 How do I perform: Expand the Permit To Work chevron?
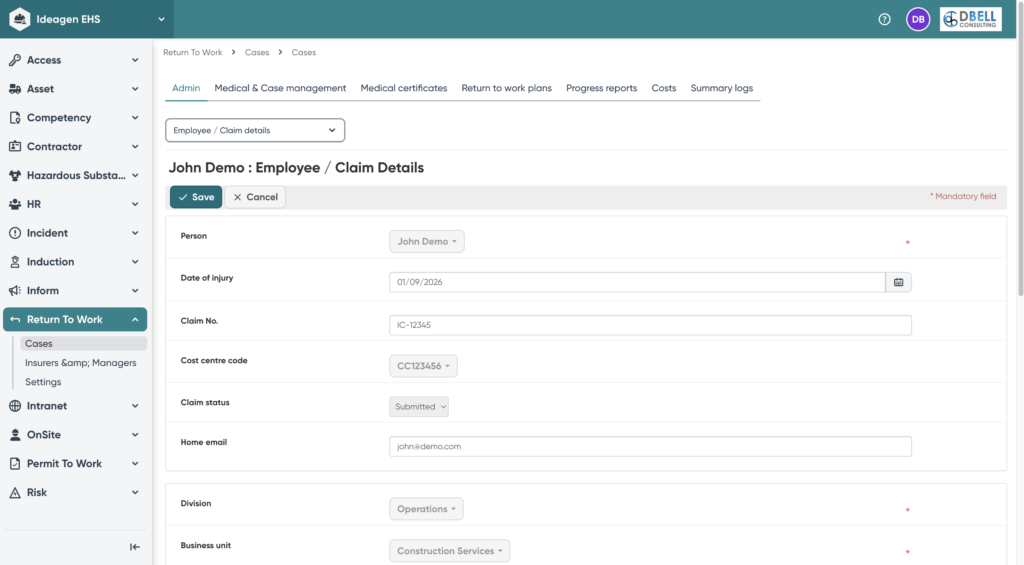pos(135,464)
